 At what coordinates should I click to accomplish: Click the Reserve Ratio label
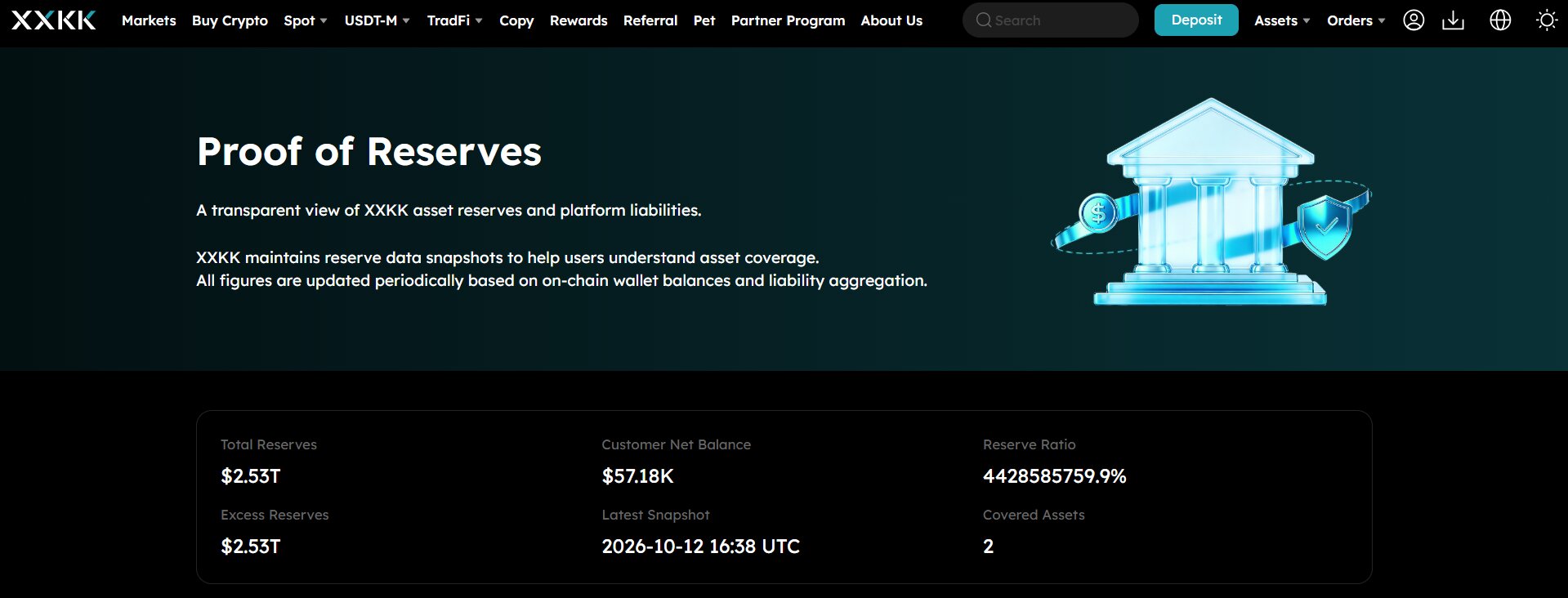coord(1029,444)
